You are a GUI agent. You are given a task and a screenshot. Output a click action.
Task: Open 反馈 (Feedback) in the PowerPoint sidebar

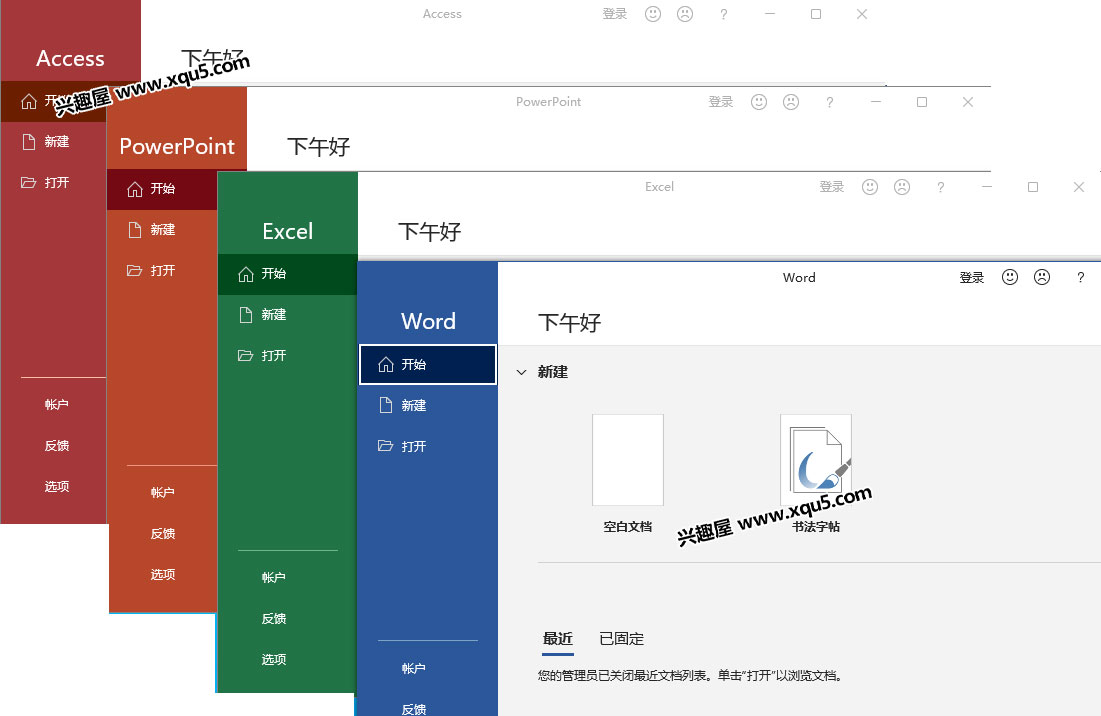(163, 533)
